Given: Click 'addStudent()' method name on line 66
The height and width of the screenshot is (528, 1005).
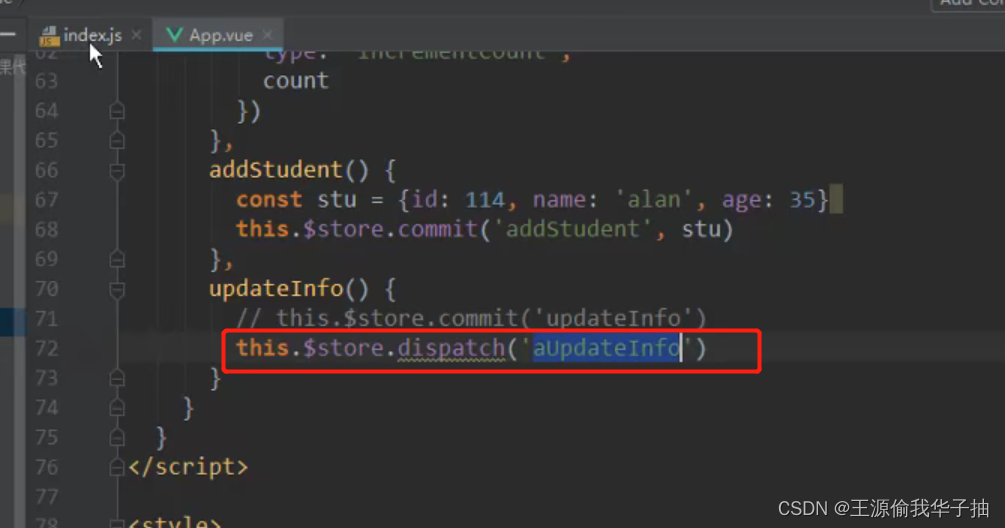Looking at the screenshot, I should (x=289, y=170).
